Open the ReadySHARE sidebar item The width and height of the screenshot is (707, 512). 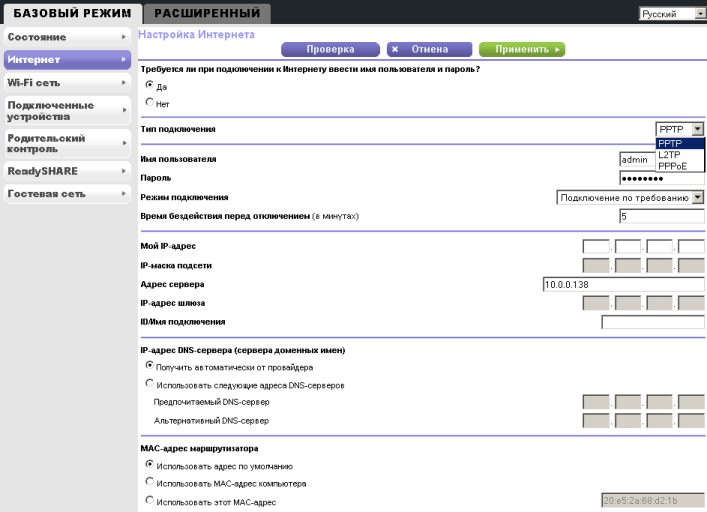click(x=67, y=171)
